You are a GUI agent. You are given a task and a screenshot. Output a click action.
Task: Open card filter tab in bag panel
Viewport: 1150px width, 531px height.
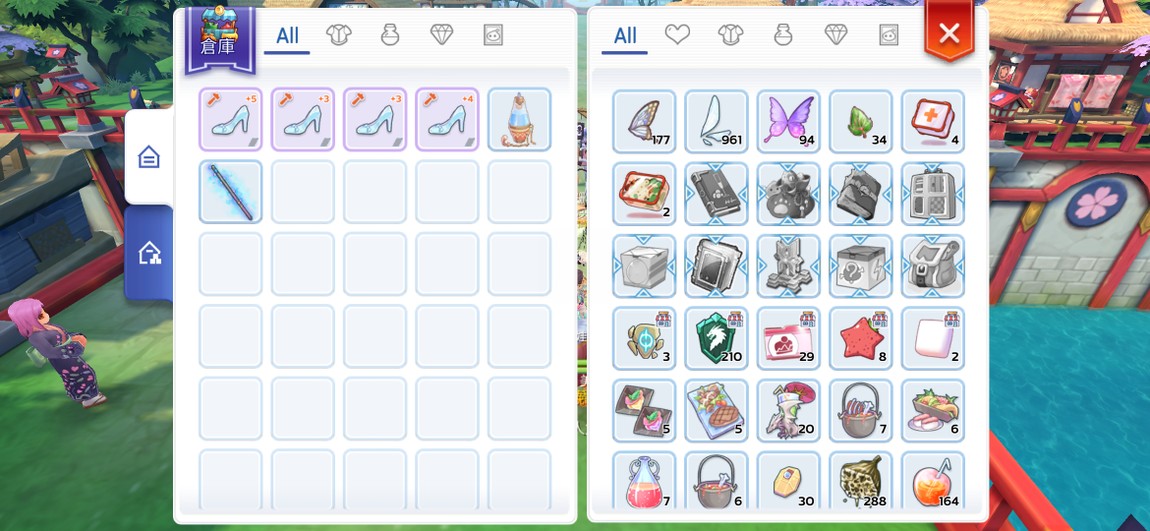coord(889,34)
